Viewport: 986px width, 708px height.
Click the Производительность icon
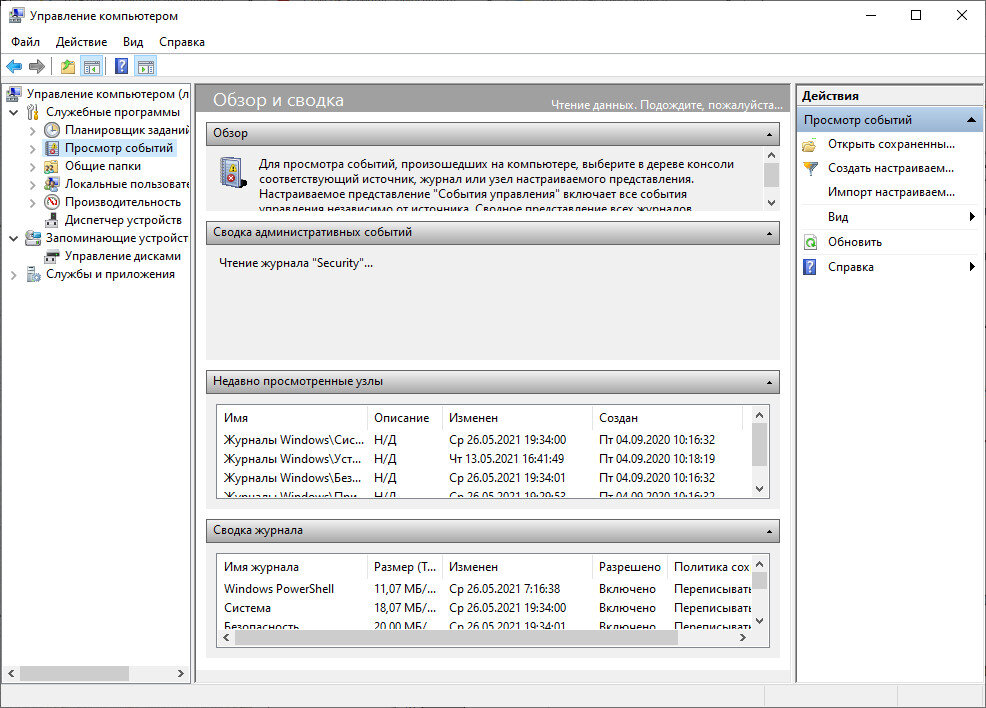click(52, 202)
